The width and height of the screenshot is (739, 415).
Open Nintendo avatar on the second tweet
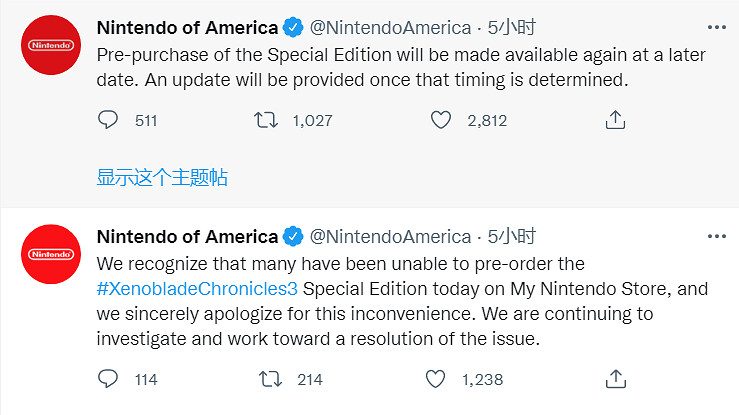[48, 256]
